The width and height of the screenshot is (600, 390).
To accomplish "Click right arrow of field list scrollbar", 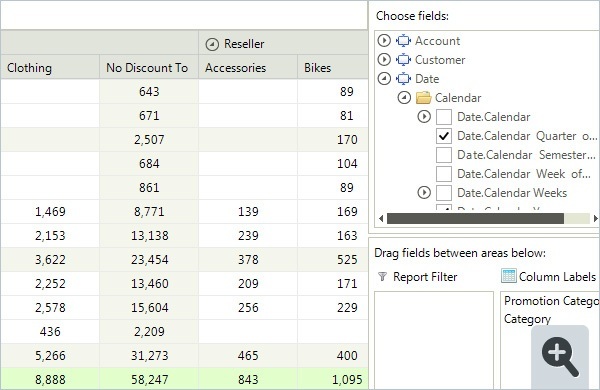I will (x=595, y=219).
